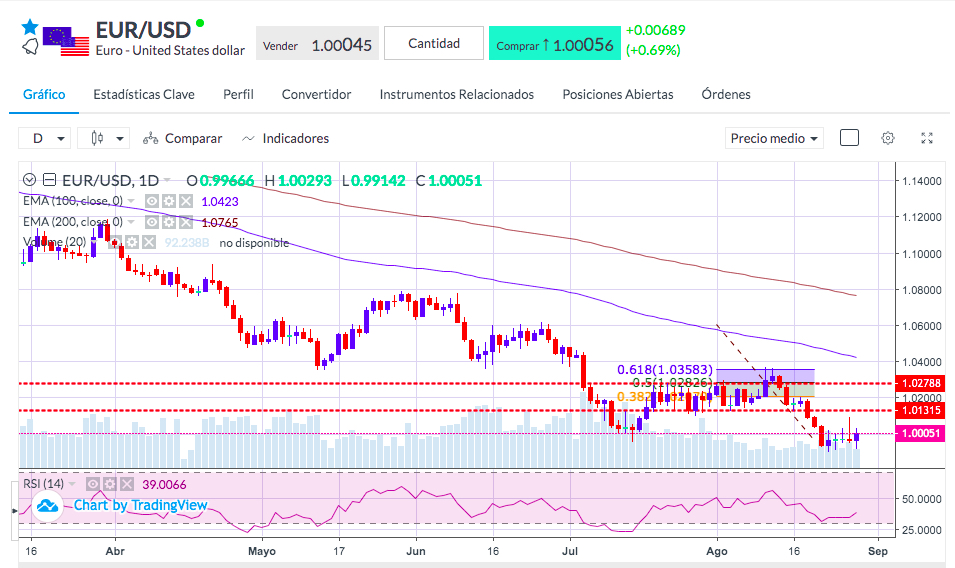Open the Órdenes tab
Screen dimensions: 955x568
(726, 94)
